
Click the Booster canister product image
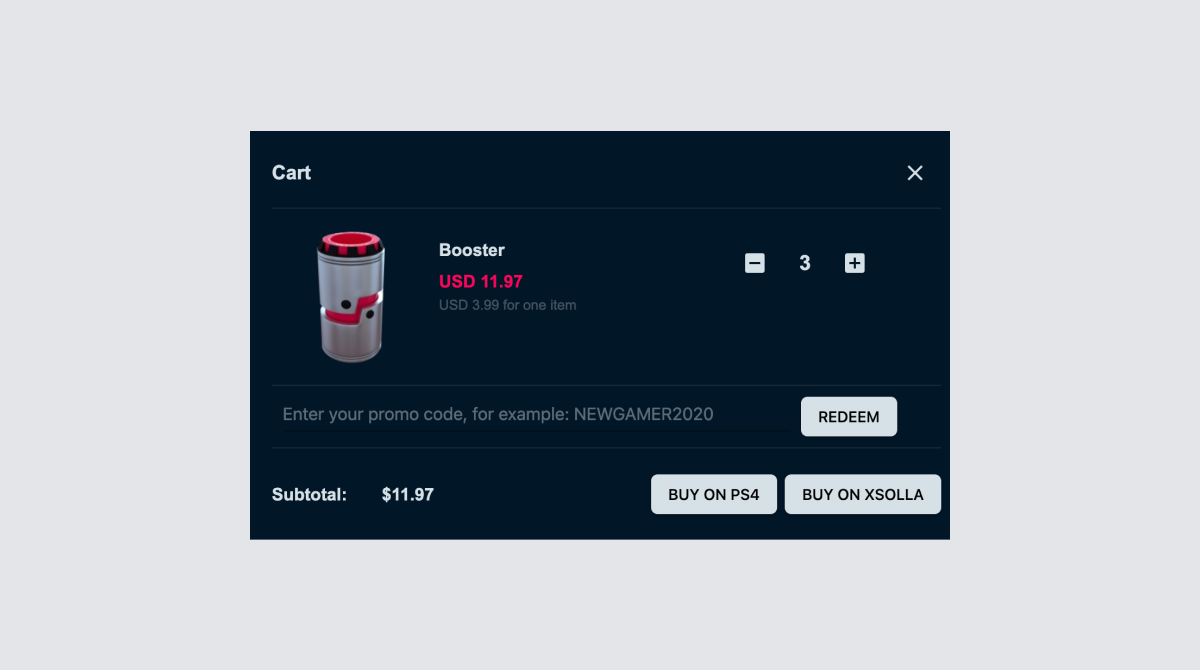coord(350,296)
